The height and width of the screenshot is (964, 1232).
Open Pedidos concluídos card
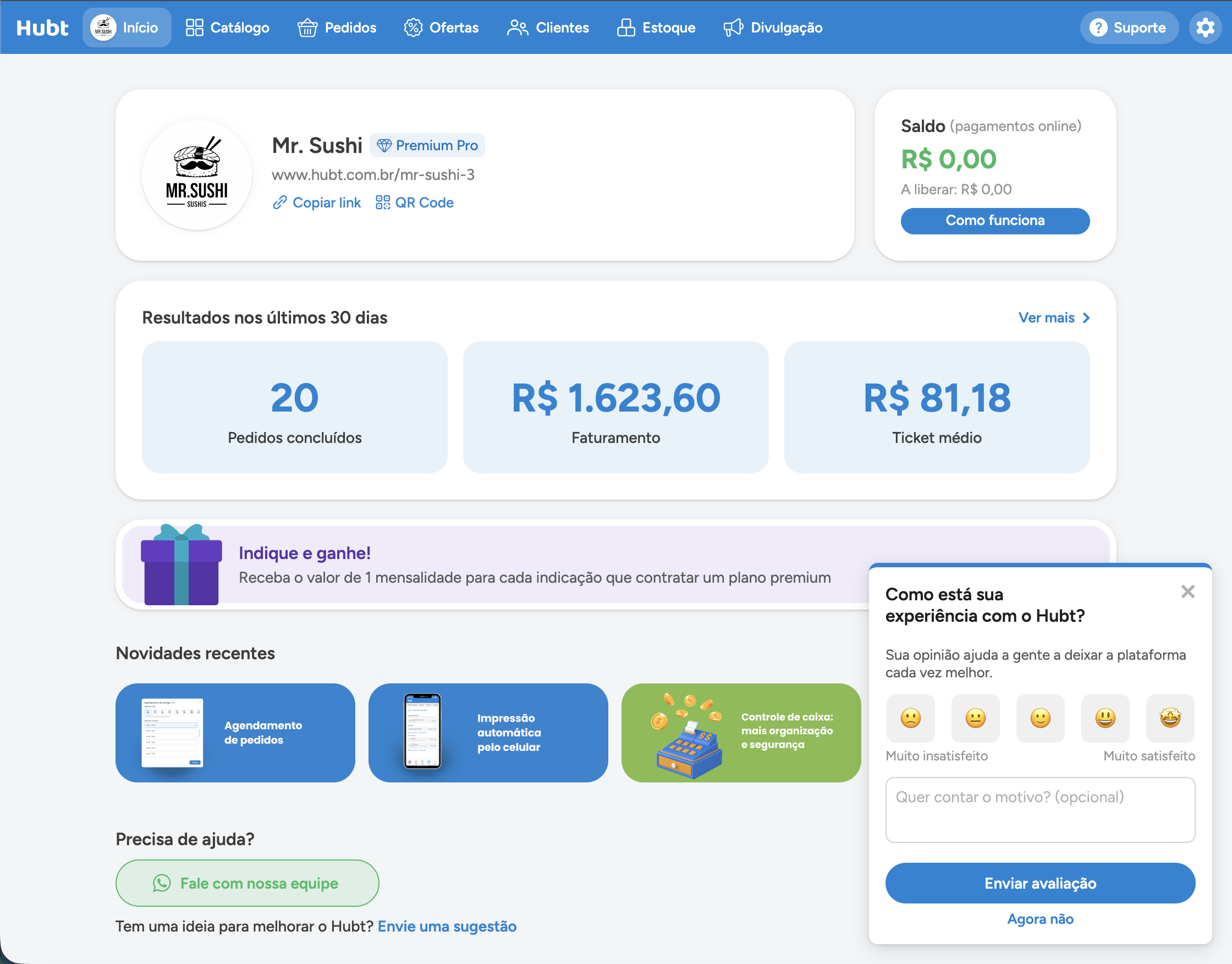tap(294, 407)
